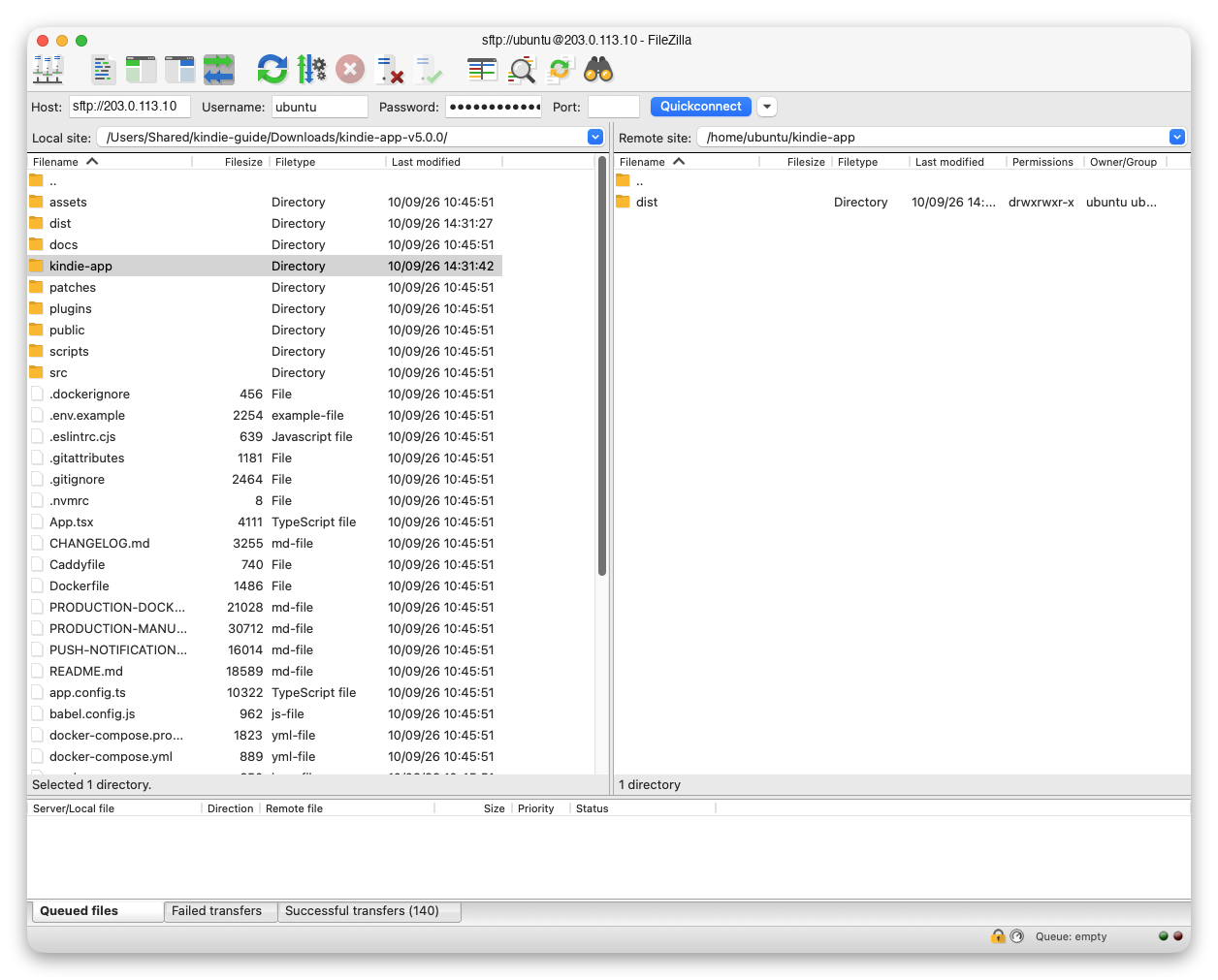Open the Site Manager toolbar icon

click(48, 69)
